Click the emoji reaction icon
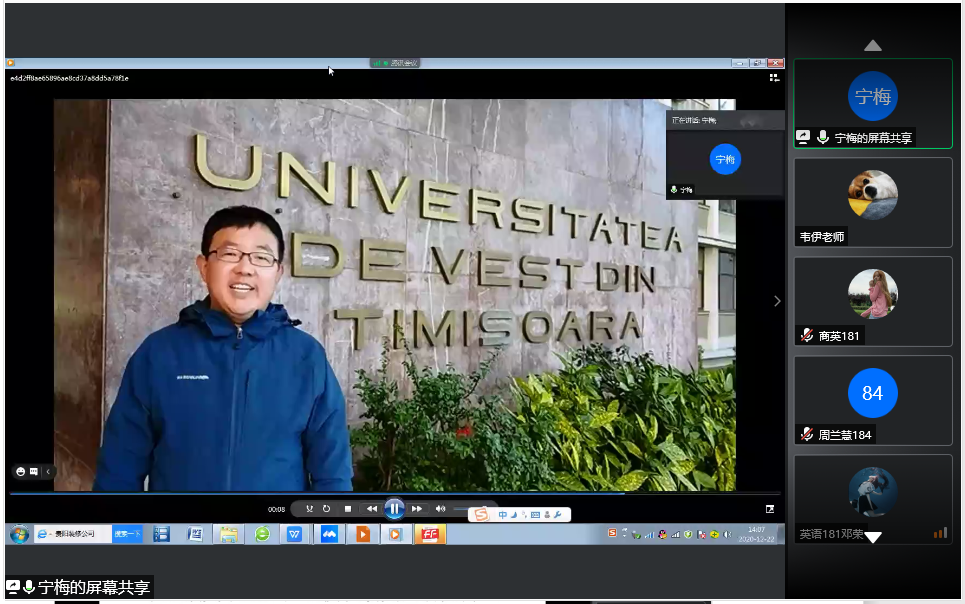The width and height of the screenshot is (965, 604). tap(20, 471)
